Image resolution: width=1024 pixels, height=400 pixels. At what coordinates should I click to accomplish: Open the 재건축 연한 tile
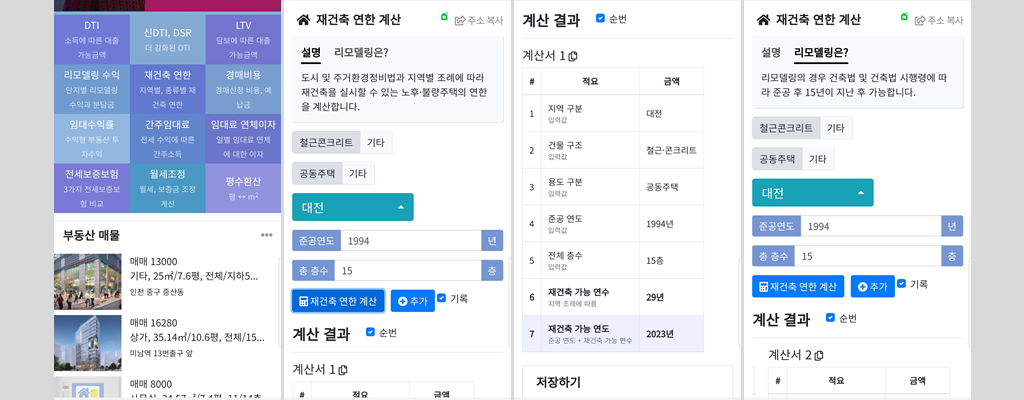pyautogui.click(x=168, y=89)
